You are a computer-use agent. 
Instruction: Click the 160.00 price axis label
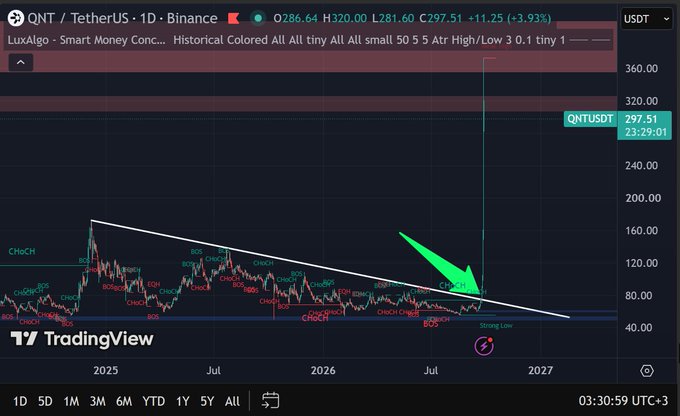[x=641, y=230]
